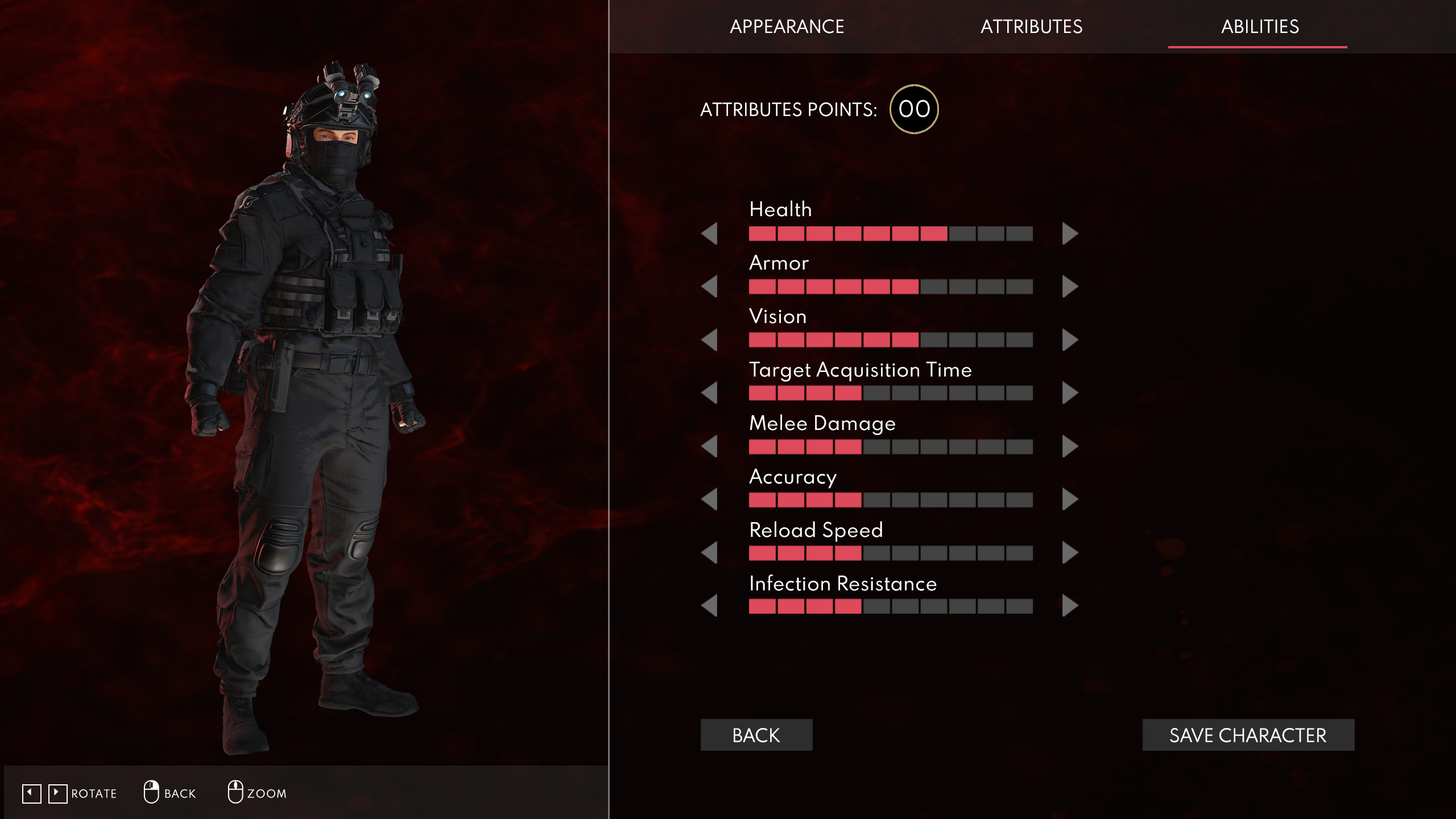Increase Health with the right arrow

1070,234
